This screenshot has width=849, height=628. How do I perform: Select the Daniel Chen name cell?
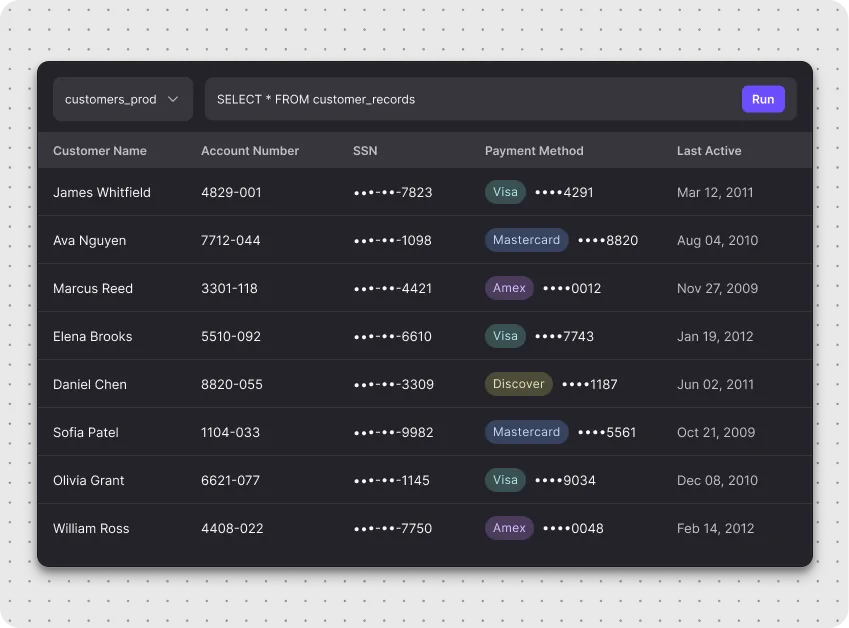pos(90,384)
